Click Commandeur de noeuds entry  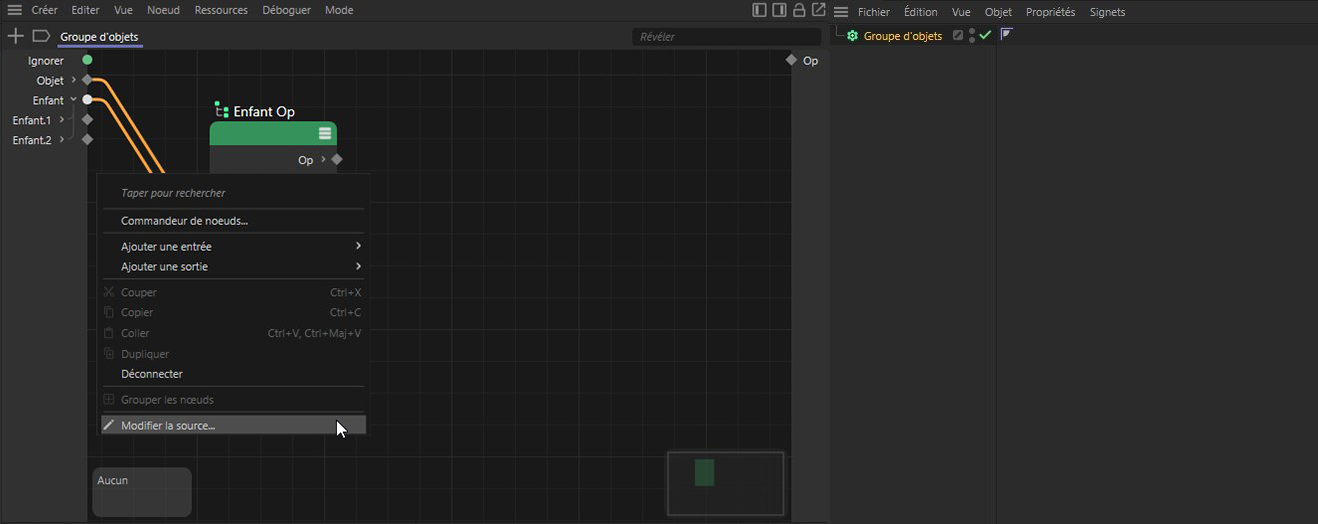(184, 221)
